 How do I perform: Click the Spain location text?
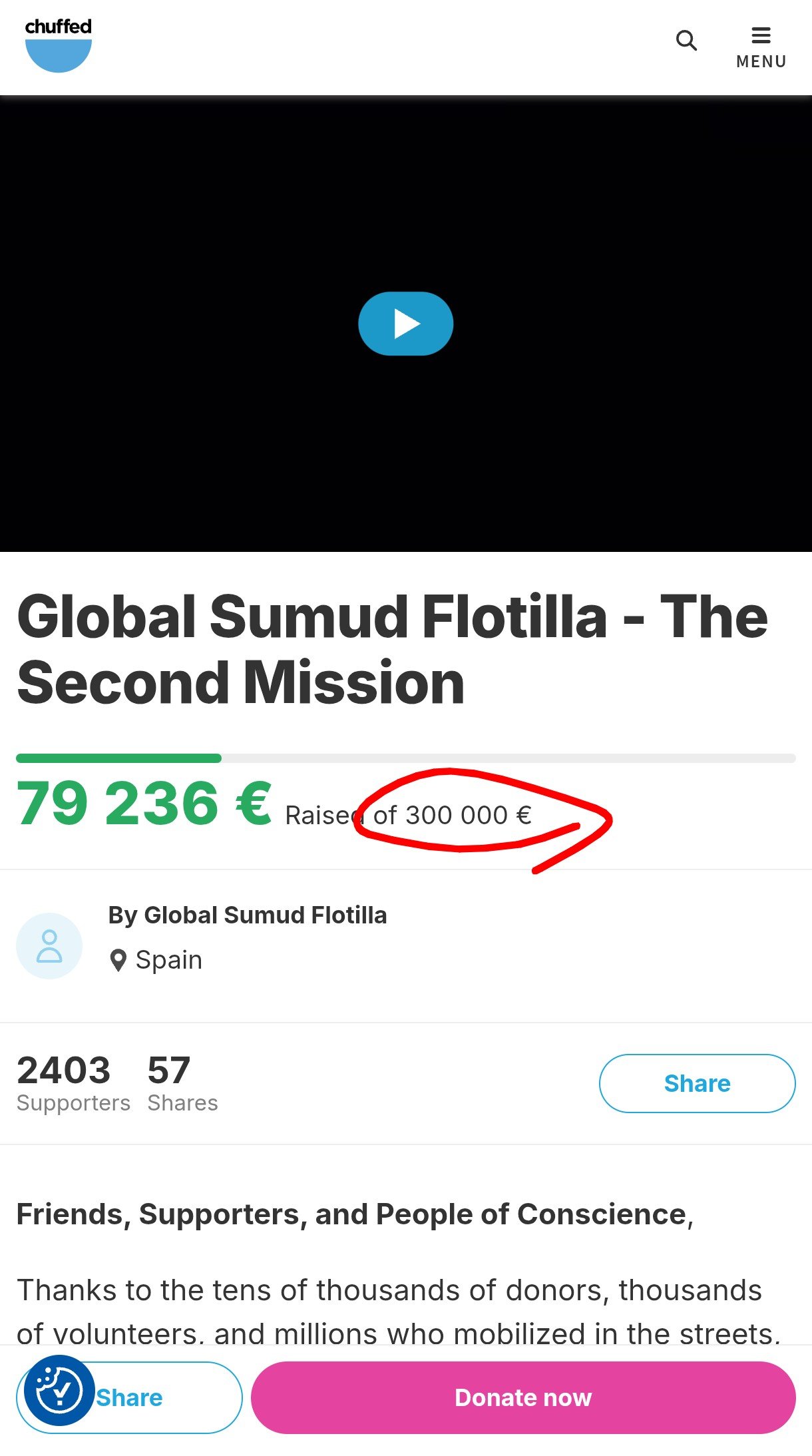(x=168, y=960)
